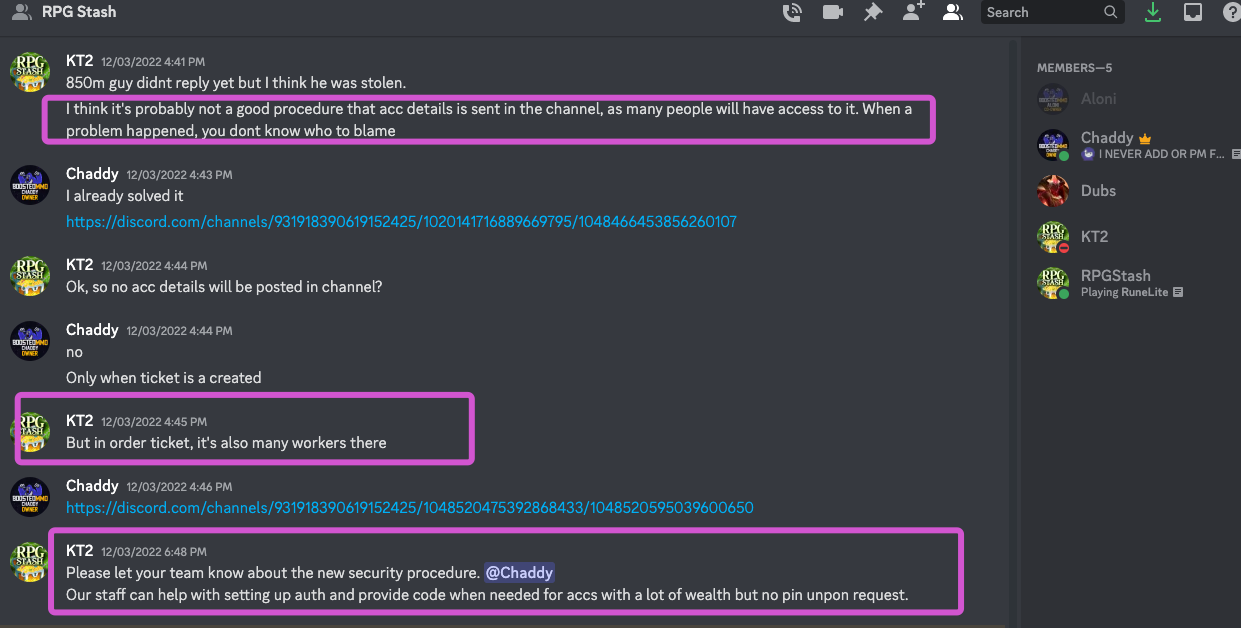Click the RPG Stash group title
Image resolution: width=1241 pixels, height=628 pixels.
pos(79,12)
